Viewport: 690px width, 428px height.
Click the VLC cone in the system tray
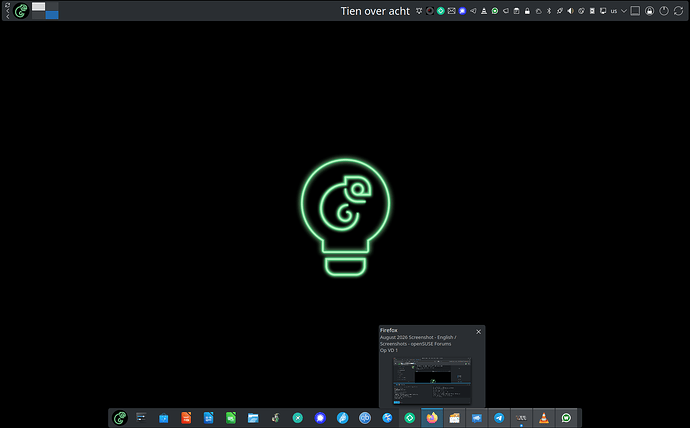click(484, 11)
